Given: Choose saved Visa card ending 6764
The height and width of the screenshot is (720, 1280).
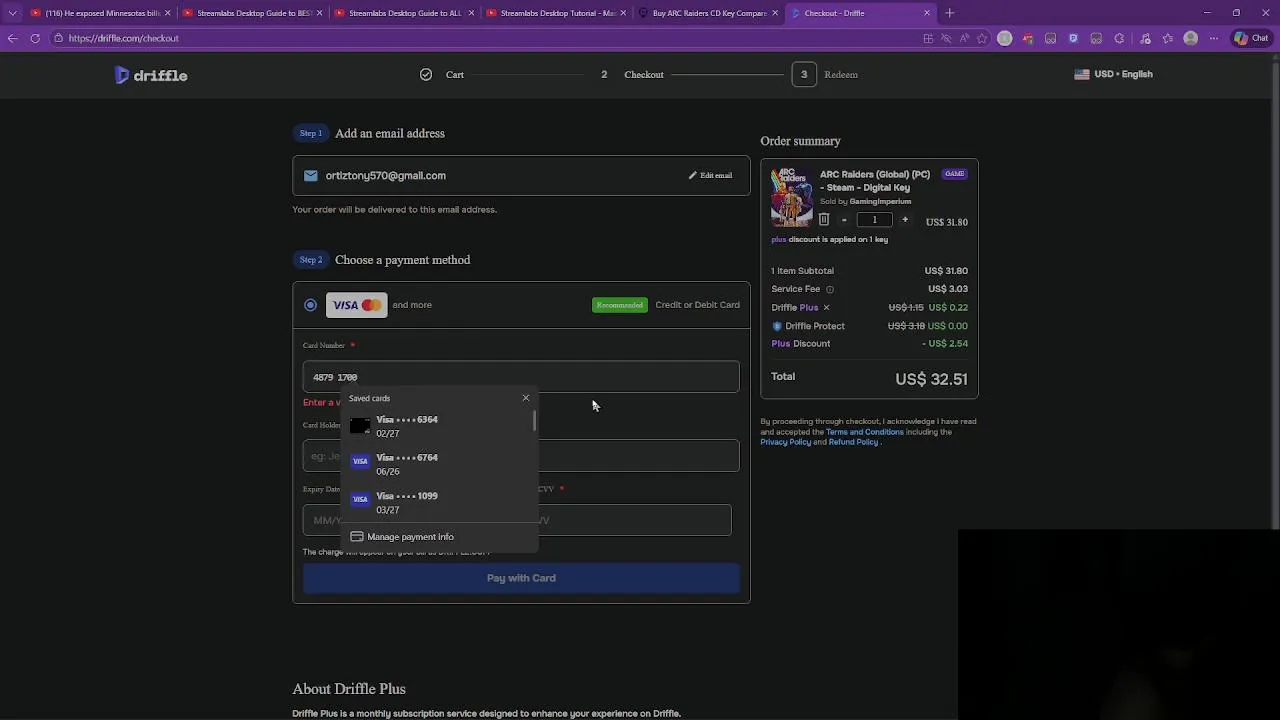Looking at the screenshot, I should 438,464.
